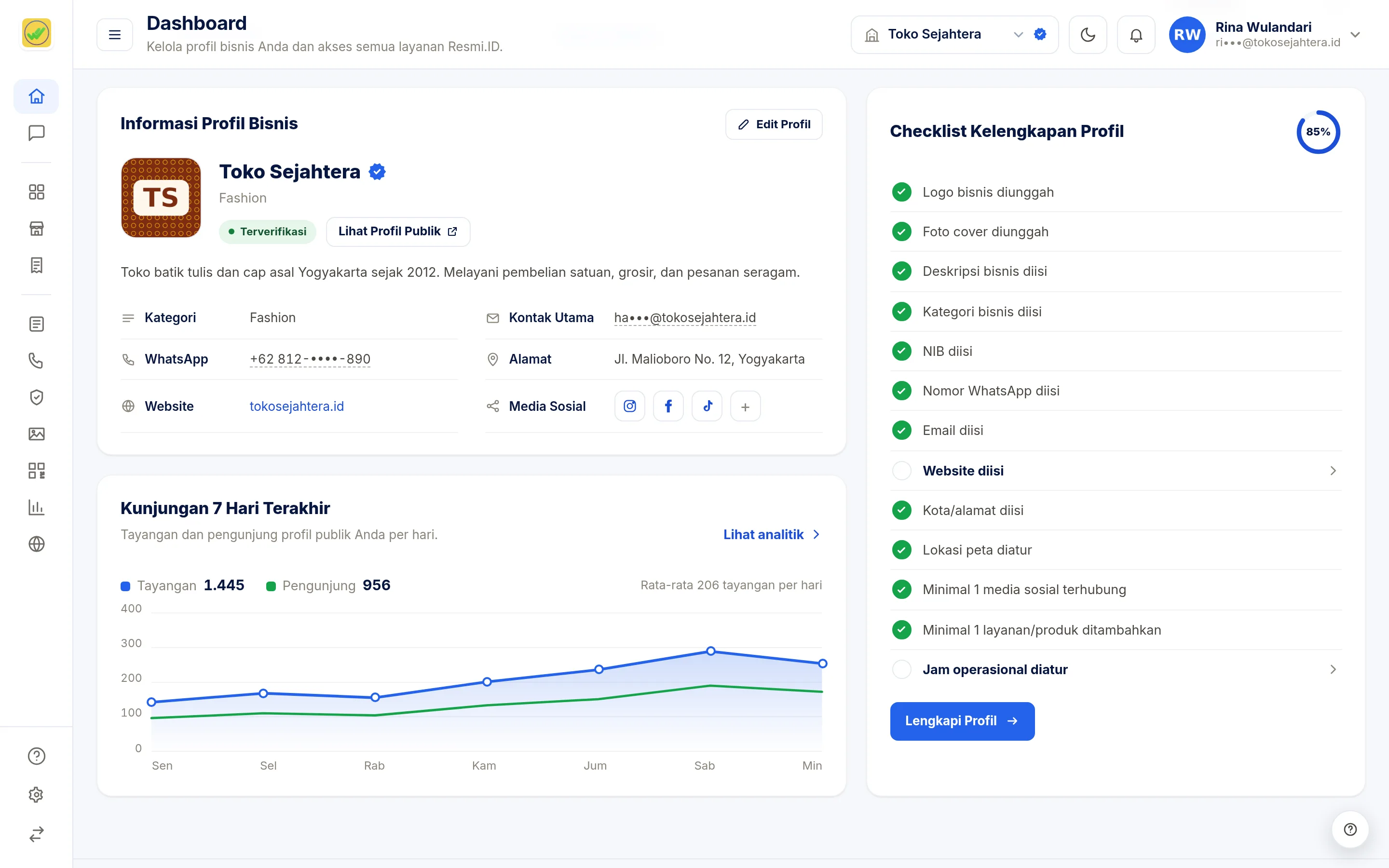The image size is (1389, 868).
Task: Open the notifications bell
Action: pyautogui.click(x=1136, y=35)
